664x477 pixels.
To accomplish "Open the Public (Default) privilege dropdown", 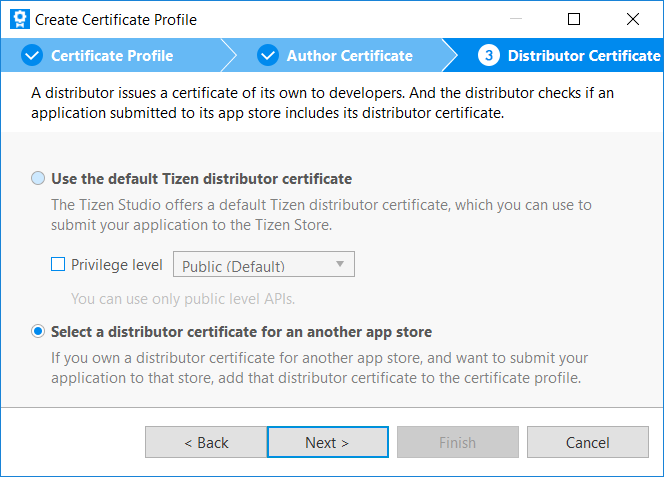I will tap(264, 265).
